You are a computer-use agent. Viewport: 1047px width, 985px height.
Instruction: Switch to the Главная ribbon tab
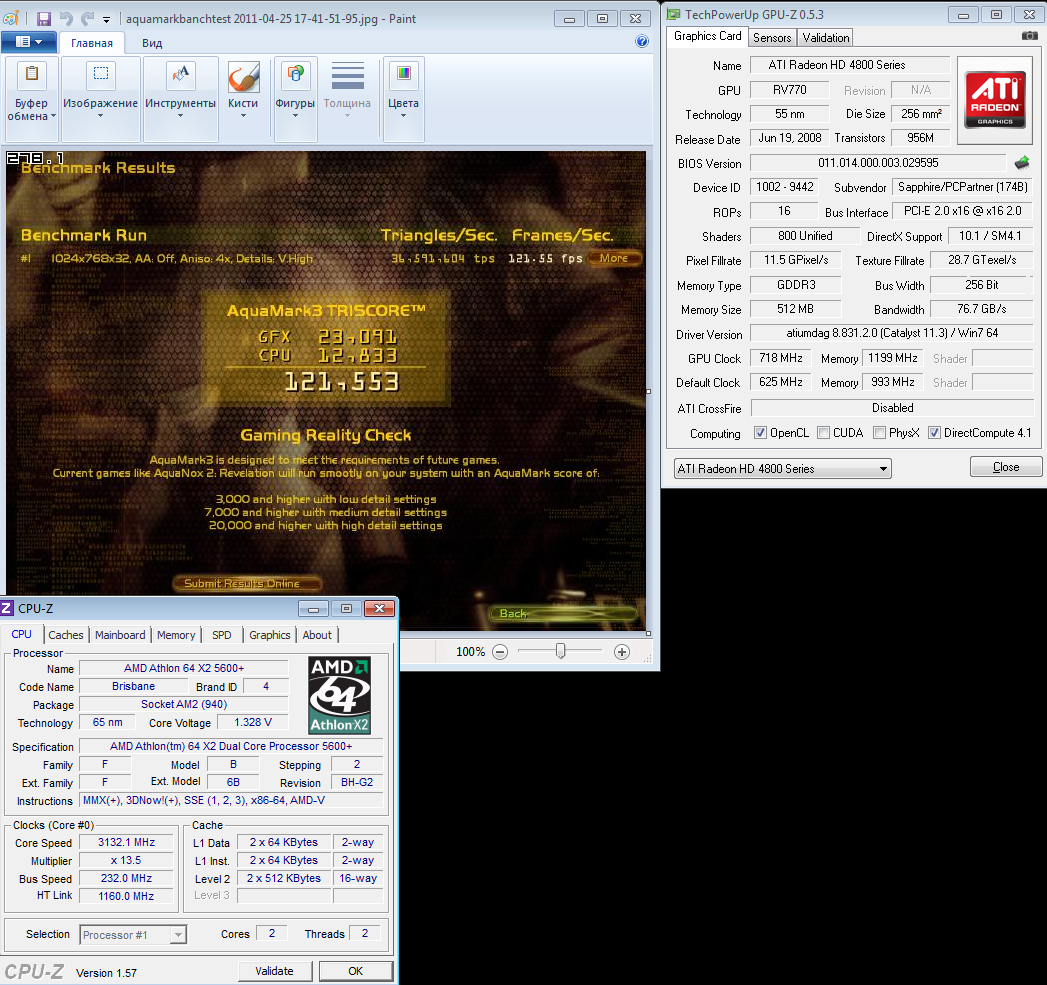(92, 43)
